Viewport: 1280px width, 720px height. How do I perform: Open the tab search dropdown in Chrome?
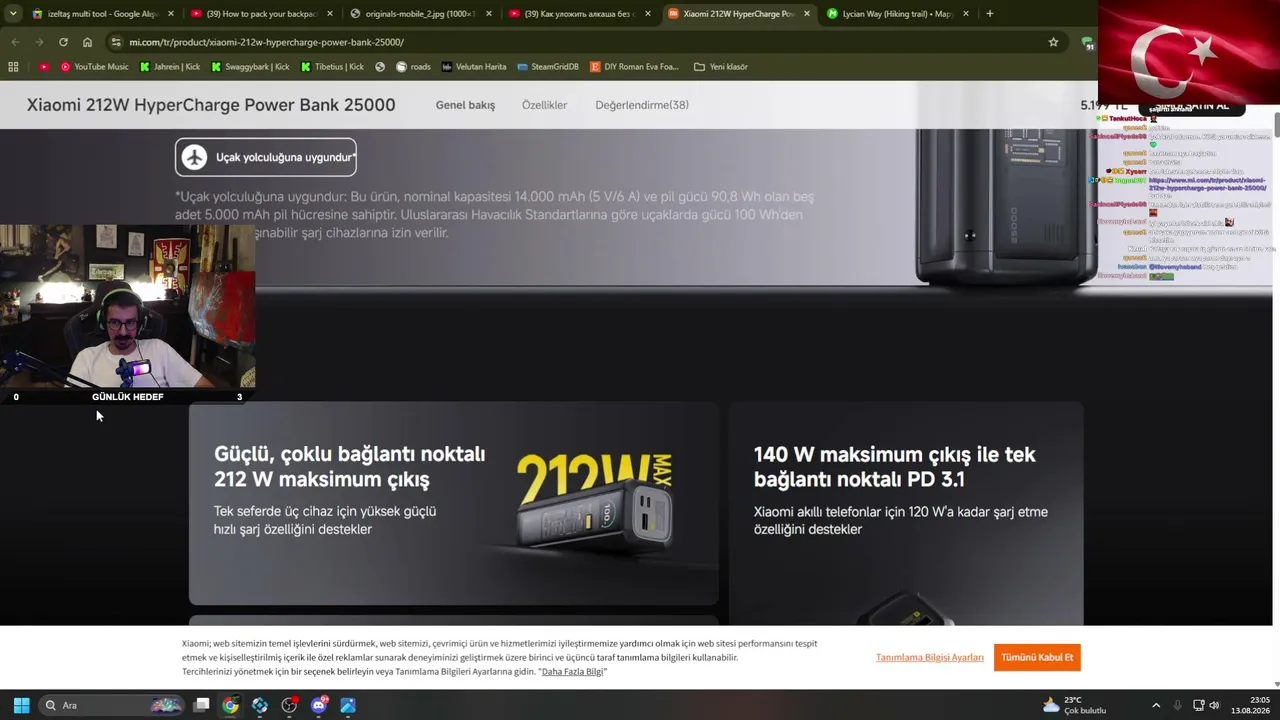(13, 14)
